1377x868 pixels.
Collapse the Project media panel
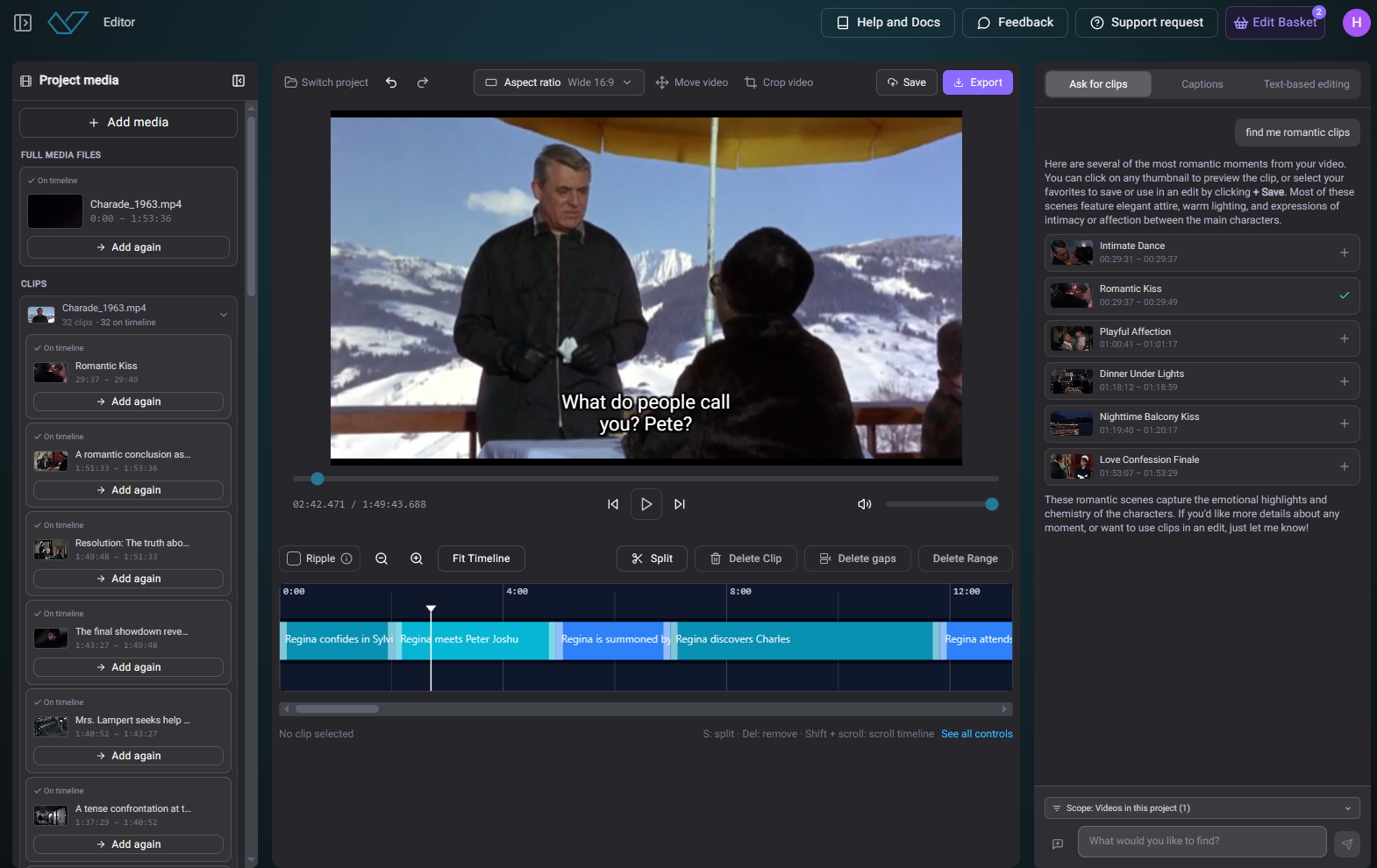(x=239, y=81)
